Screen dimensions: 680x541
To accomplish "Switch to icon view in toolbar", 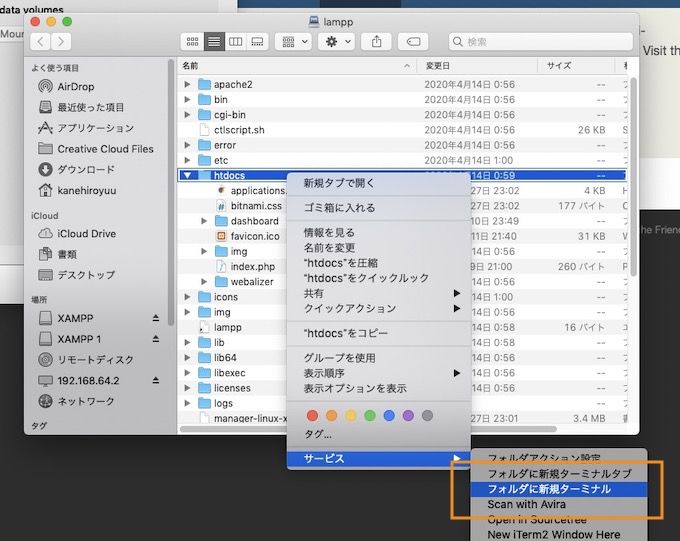I will point(193,42).
